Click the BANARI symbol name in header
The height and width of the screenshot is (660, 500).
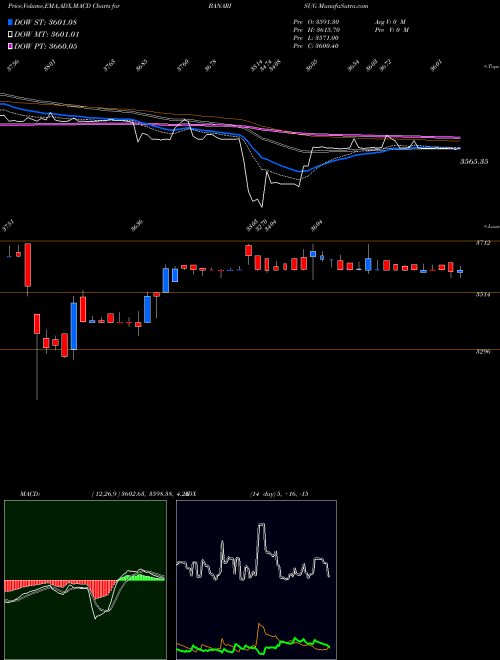(x=218, y=6)
